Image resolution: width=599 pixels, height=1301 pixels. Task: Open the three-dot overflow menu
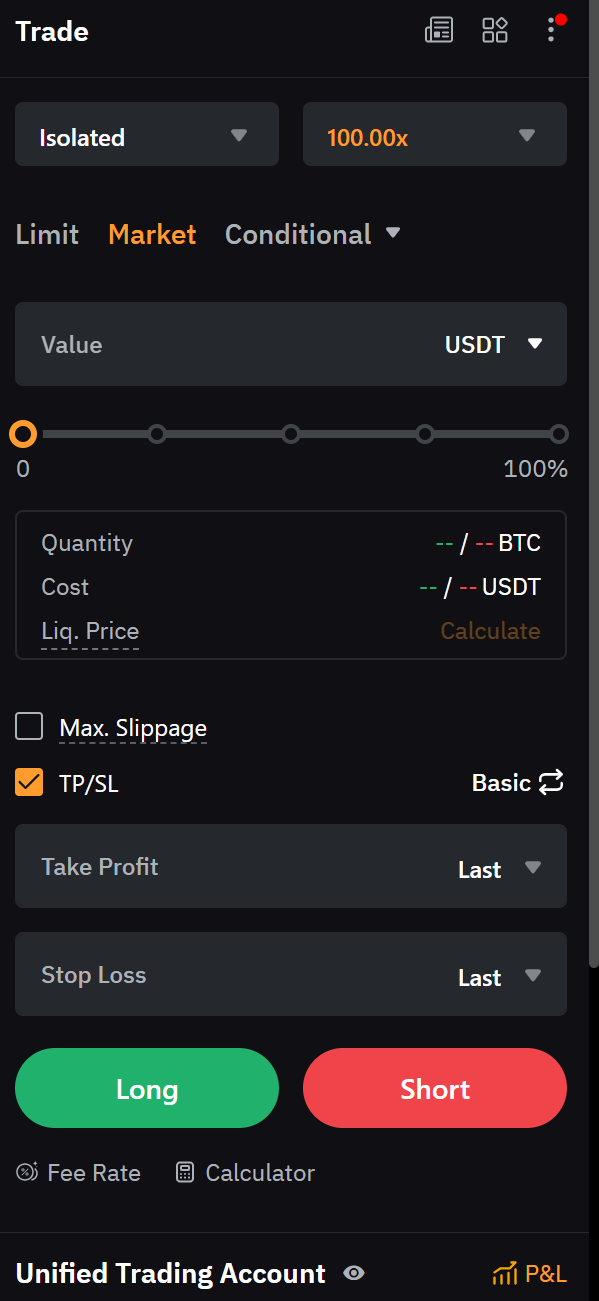click(x=551, y=31)
